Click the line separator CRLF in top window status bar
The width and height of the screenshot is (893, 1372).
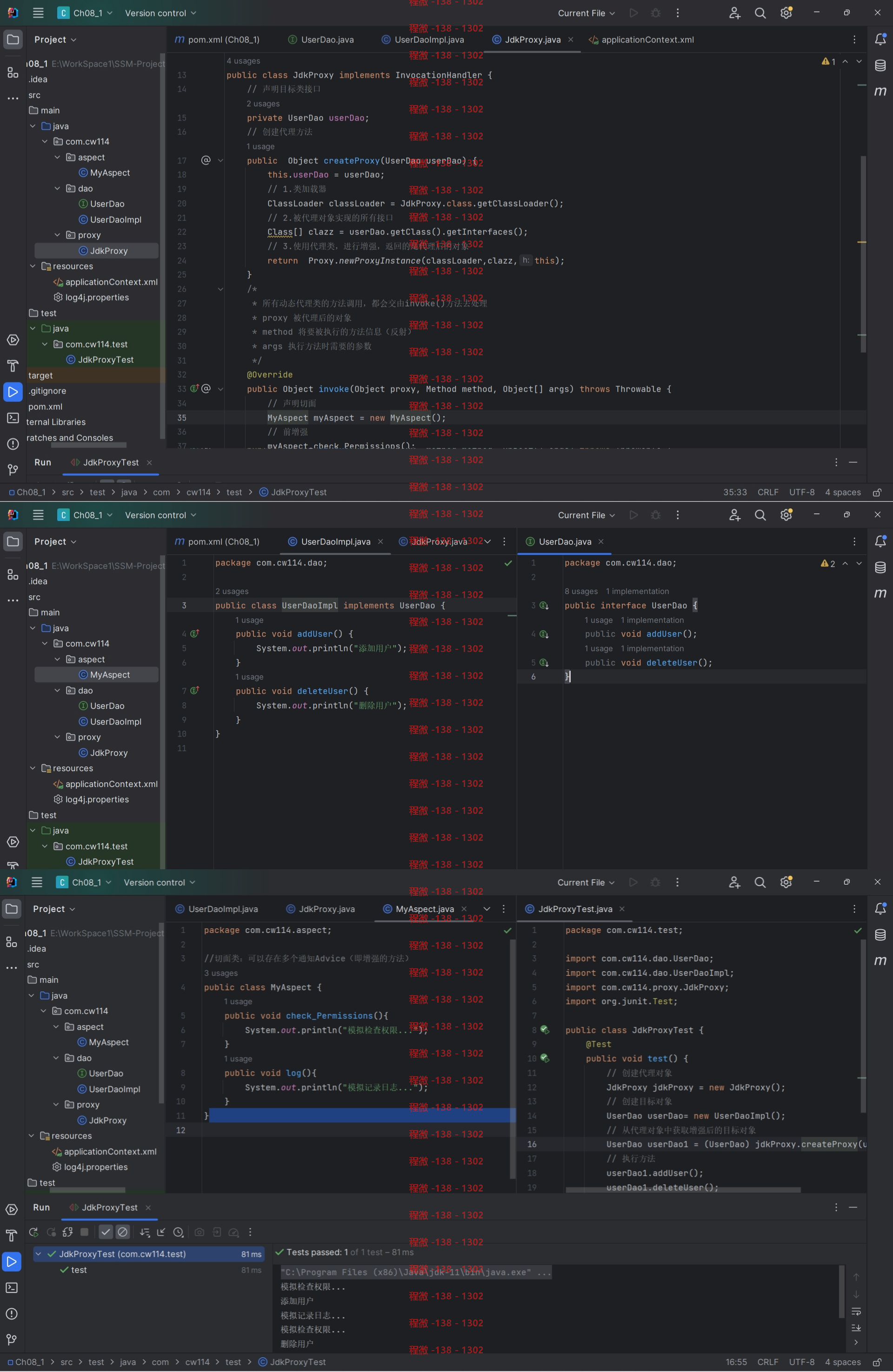[x=768, y=493]
